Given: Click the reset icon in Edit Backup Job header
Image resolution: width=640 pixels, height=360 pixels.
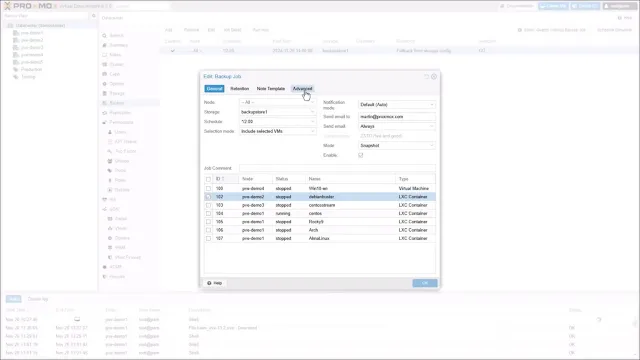Looking at the screenshot, I should pos(427,76).
